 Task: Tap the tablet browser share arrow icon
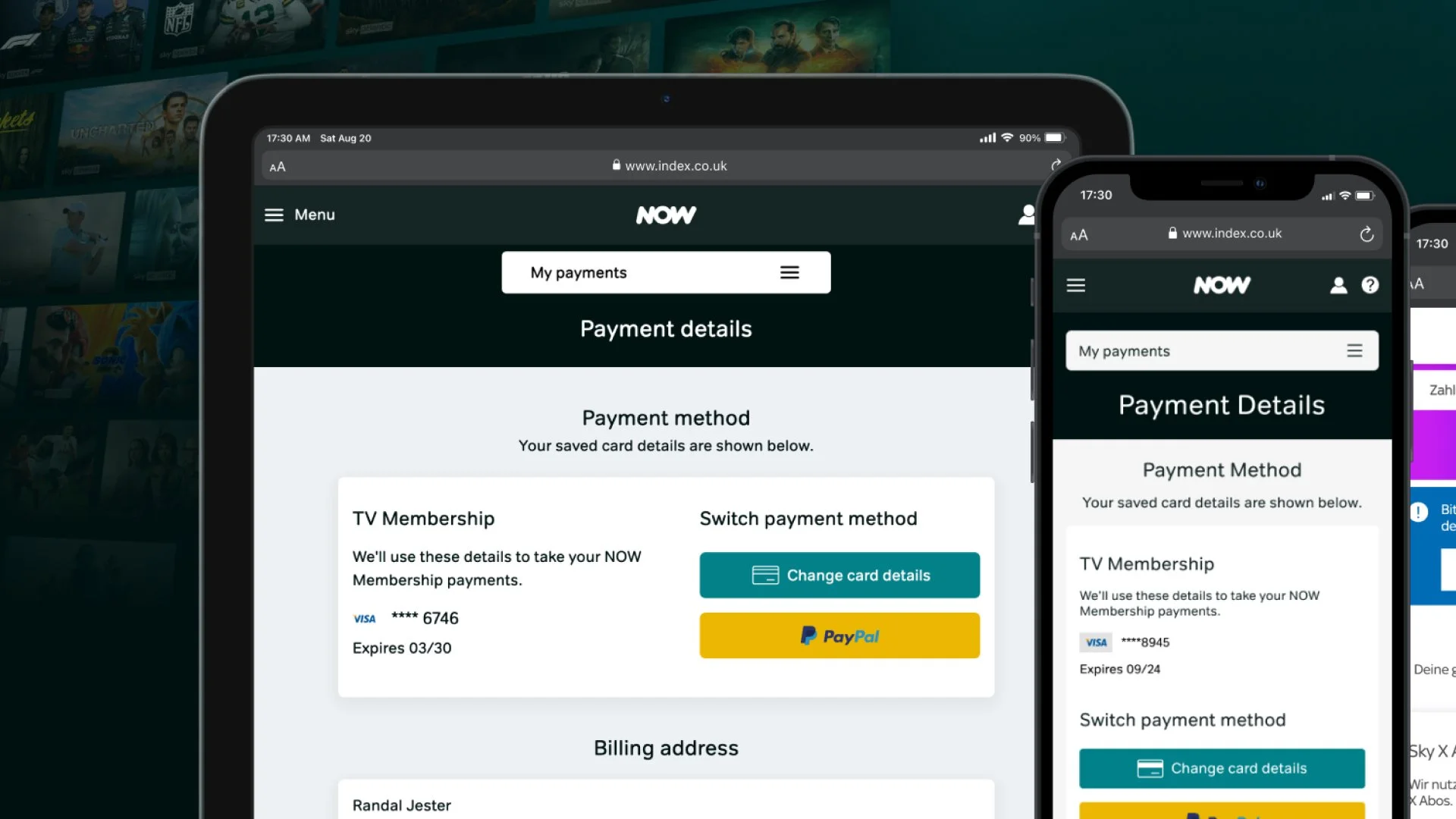pyautogui.click(x=1056, y=165)
